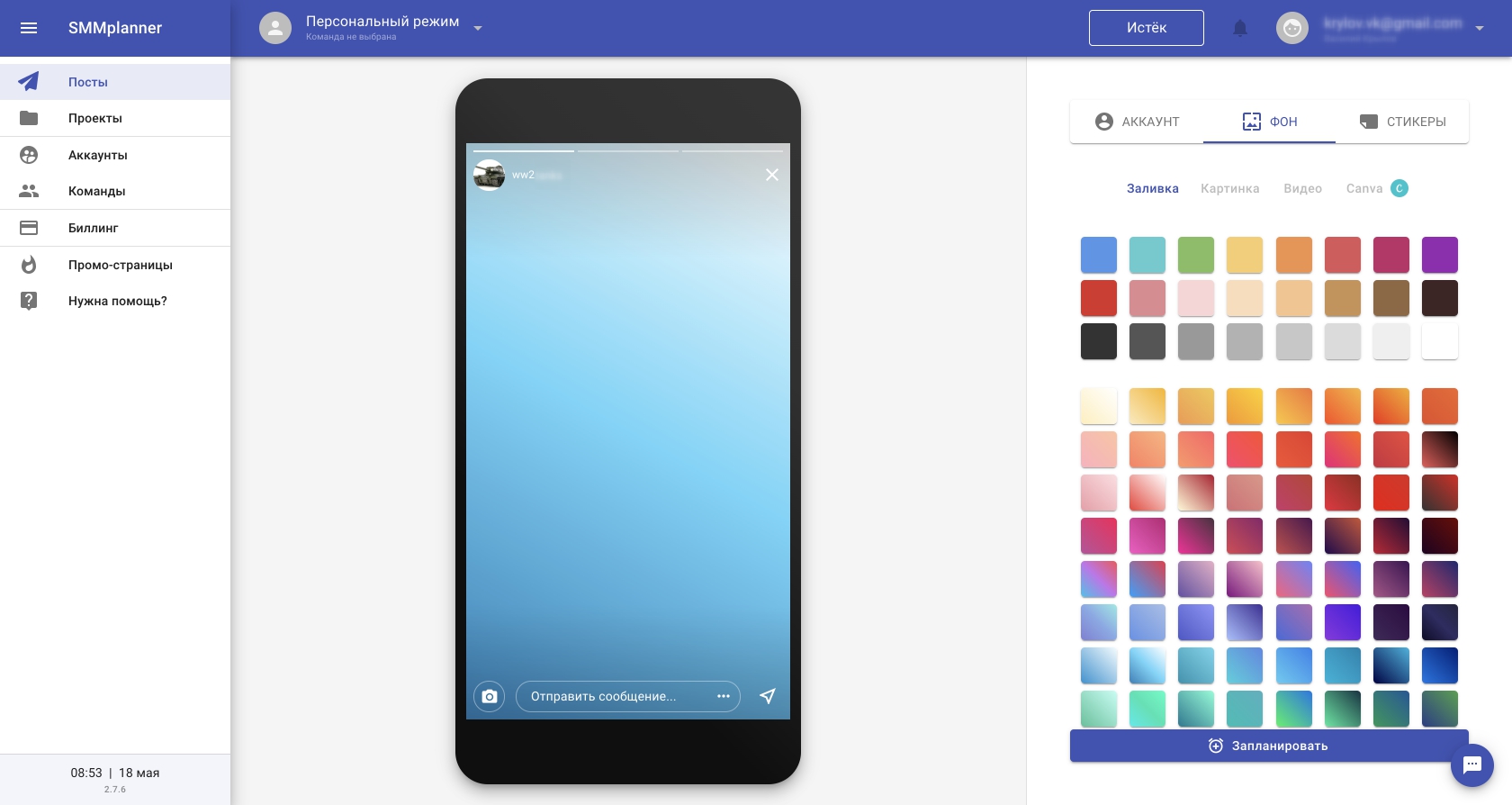Open Команды in sidebar

(x=115, y=191)
